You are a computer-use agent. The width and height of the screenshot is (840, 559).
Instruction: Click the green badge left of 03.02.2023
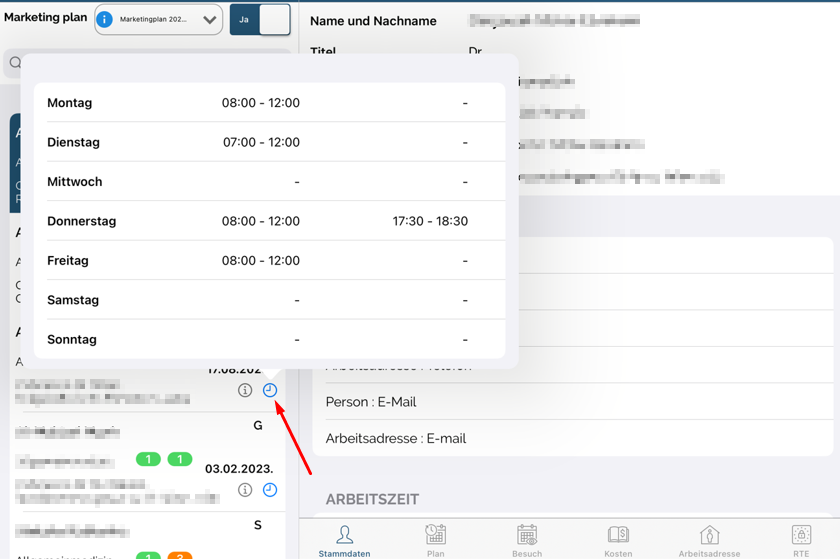[x=180, y=460]
